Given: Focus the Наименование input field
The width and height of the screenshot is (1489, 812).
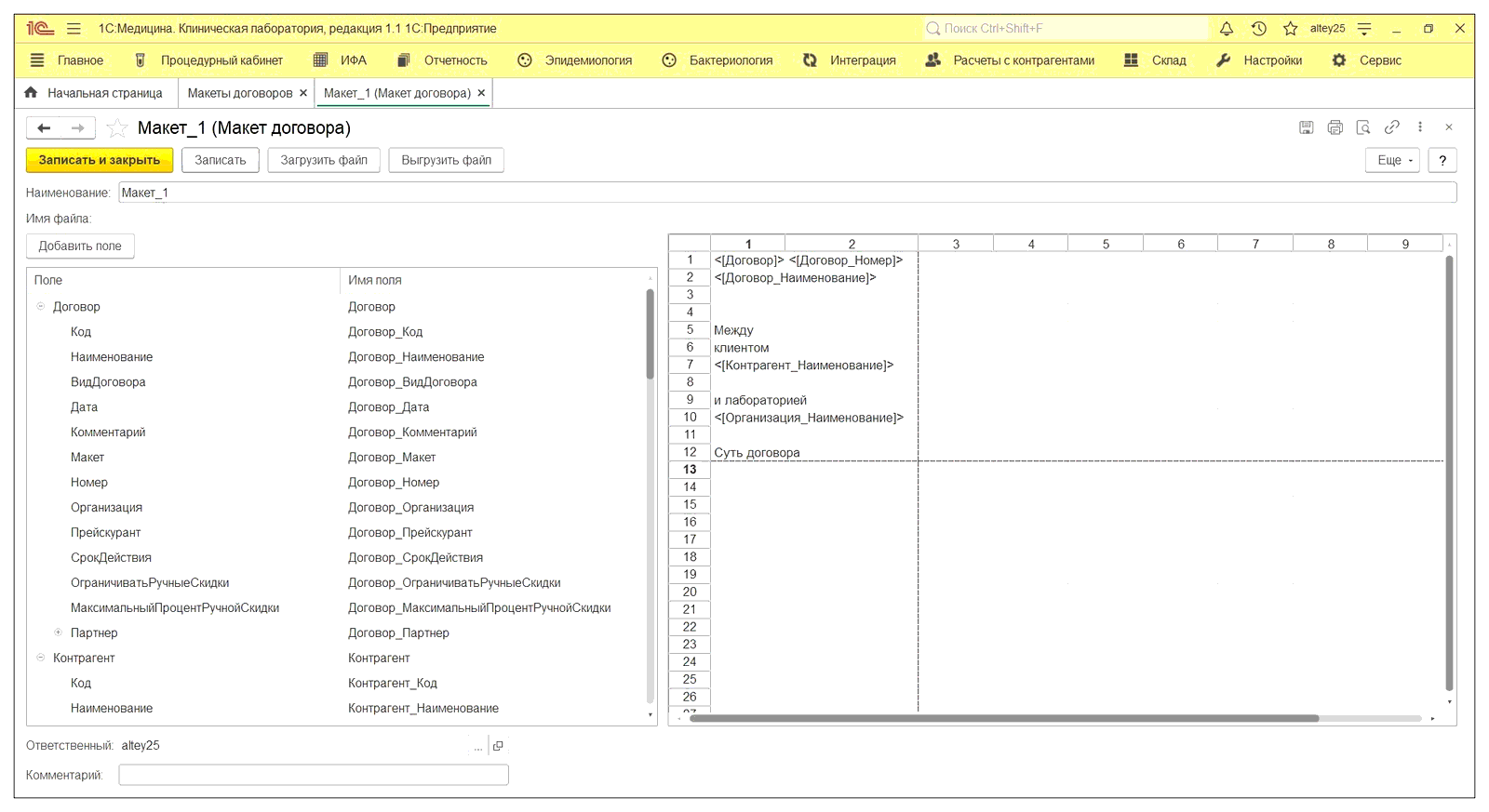Looking at the screenshot, I should coord(787,193).
